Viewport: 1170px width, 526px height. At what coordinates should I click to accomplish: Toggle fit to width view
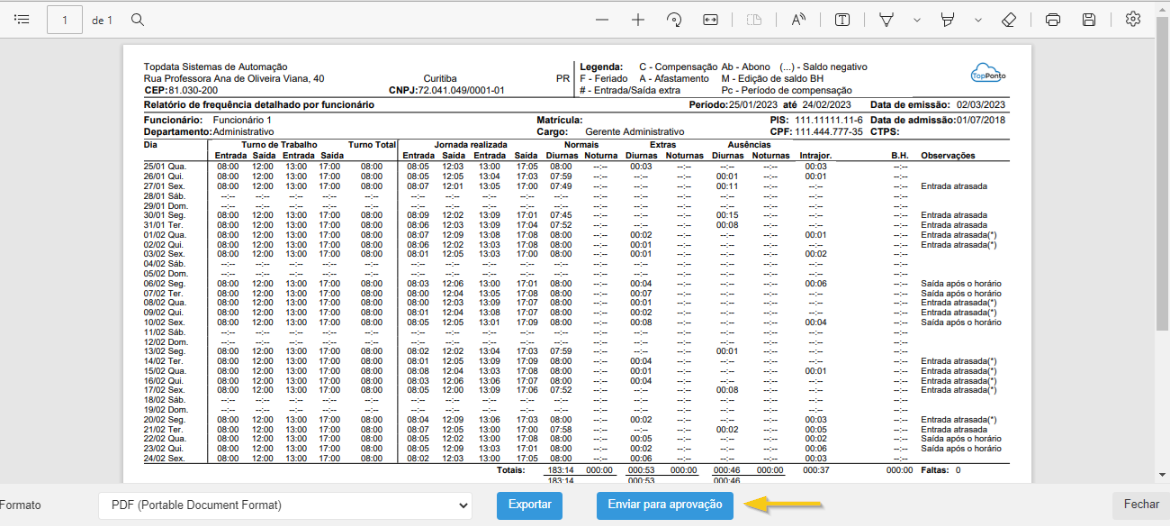coord(711,20)
